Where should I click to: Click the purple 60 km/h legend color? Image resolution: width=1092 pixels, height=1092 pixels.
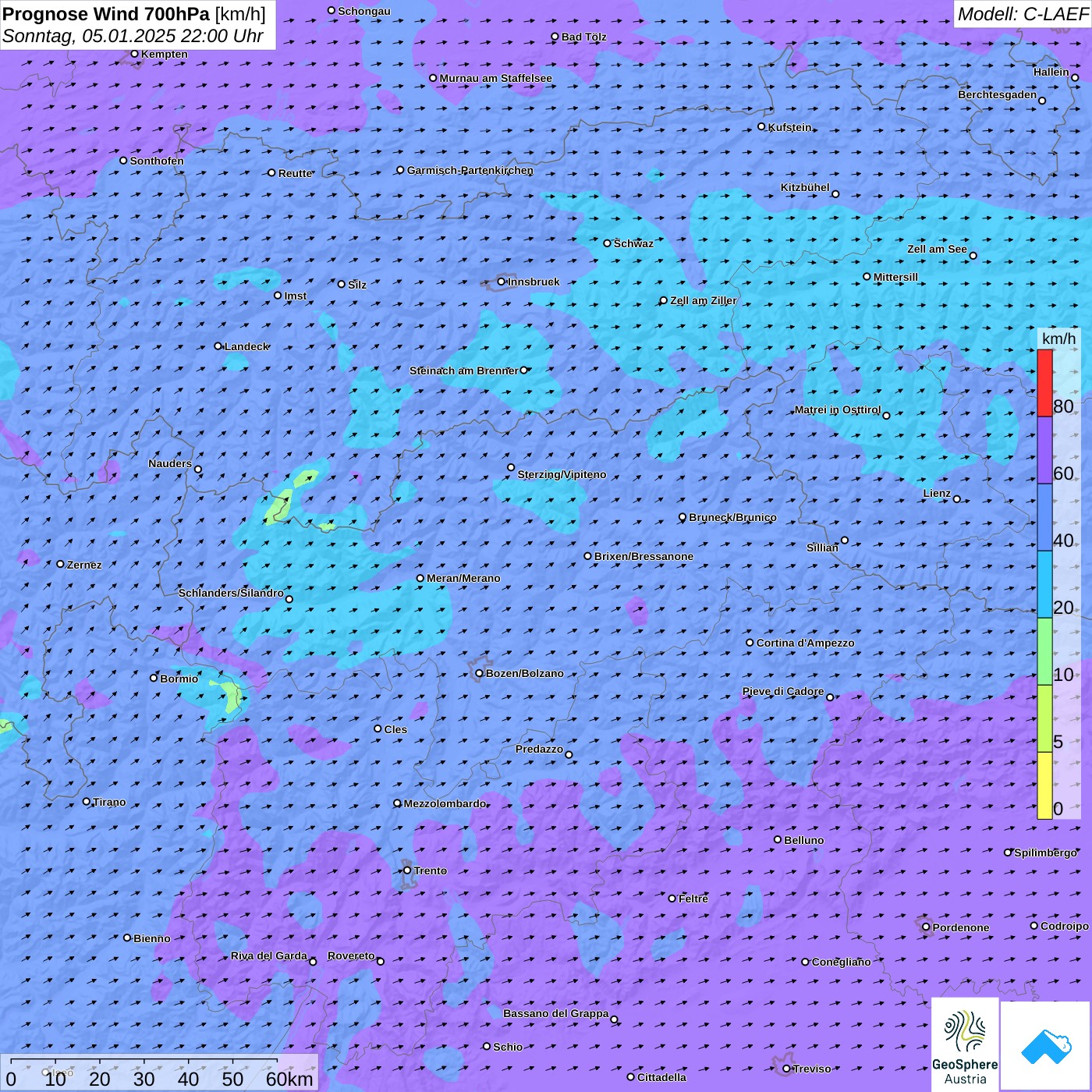1044,450
